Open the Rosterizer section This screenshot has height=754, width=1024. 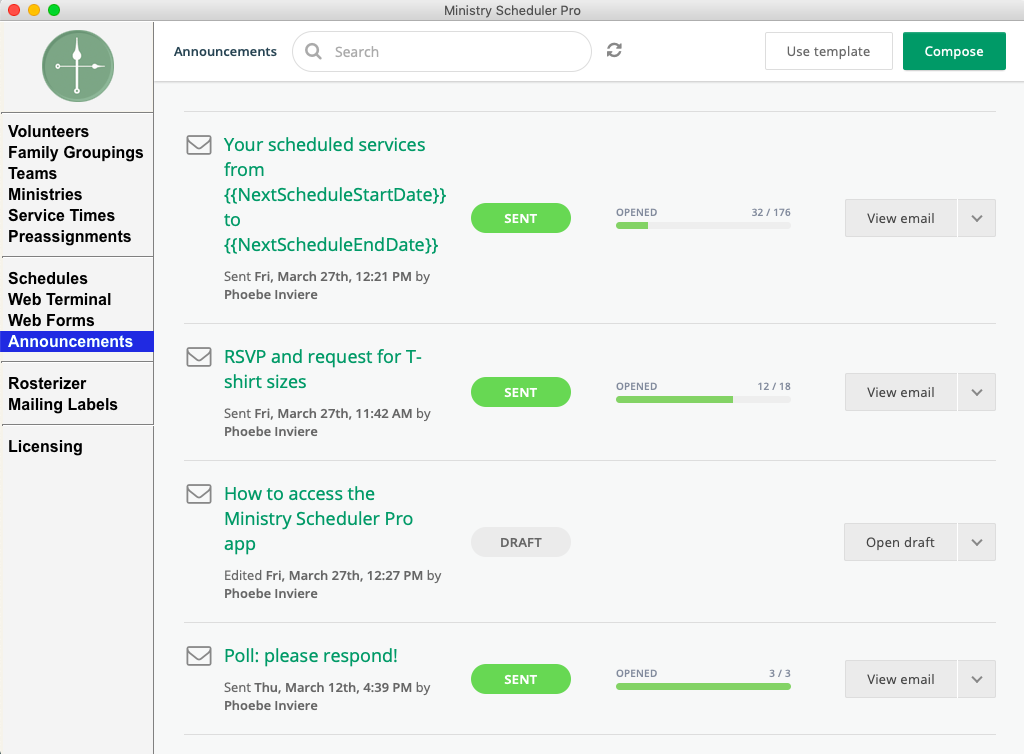[47, 383]
